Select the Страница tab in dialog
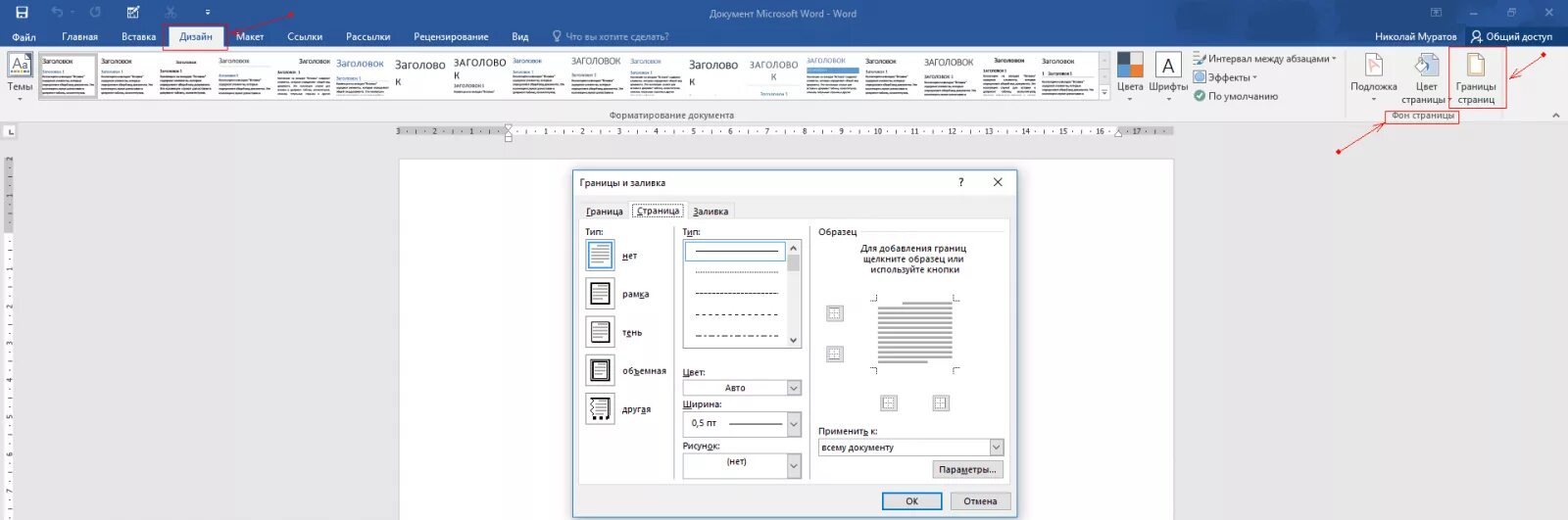 point(658,211)
